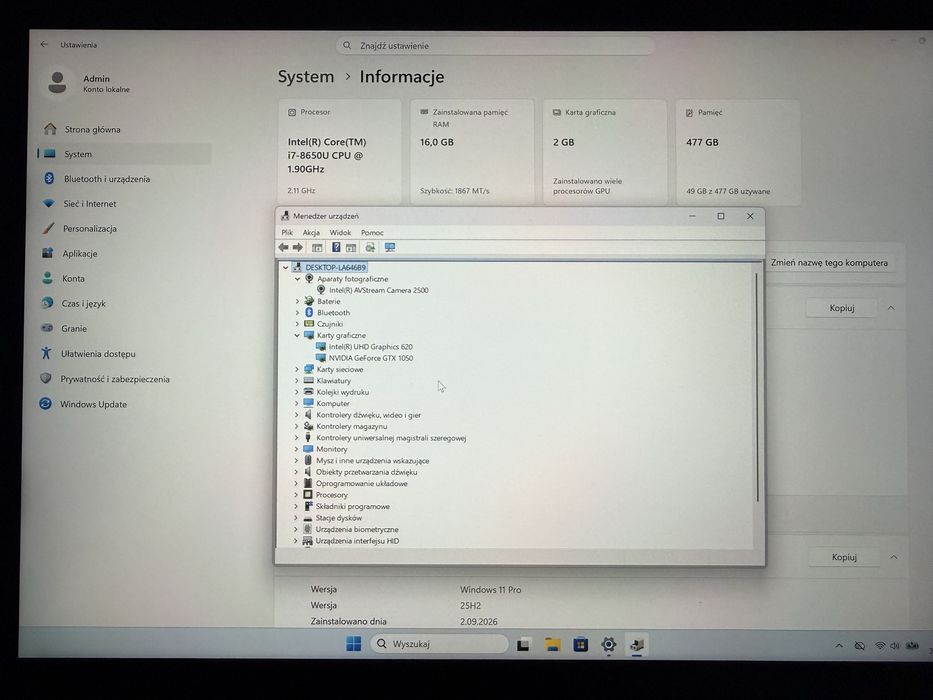
Task: Click the Znajdź ustawienie search field
Action: click(x=495, y=45)
